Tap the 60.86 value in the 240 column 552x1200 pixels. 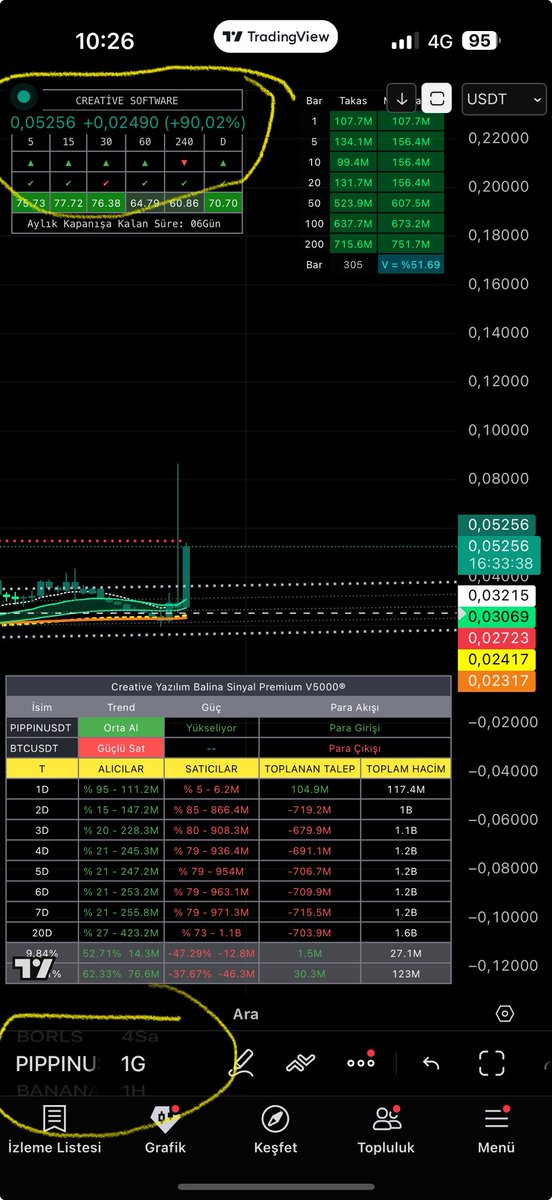click(x=183, y=202)
